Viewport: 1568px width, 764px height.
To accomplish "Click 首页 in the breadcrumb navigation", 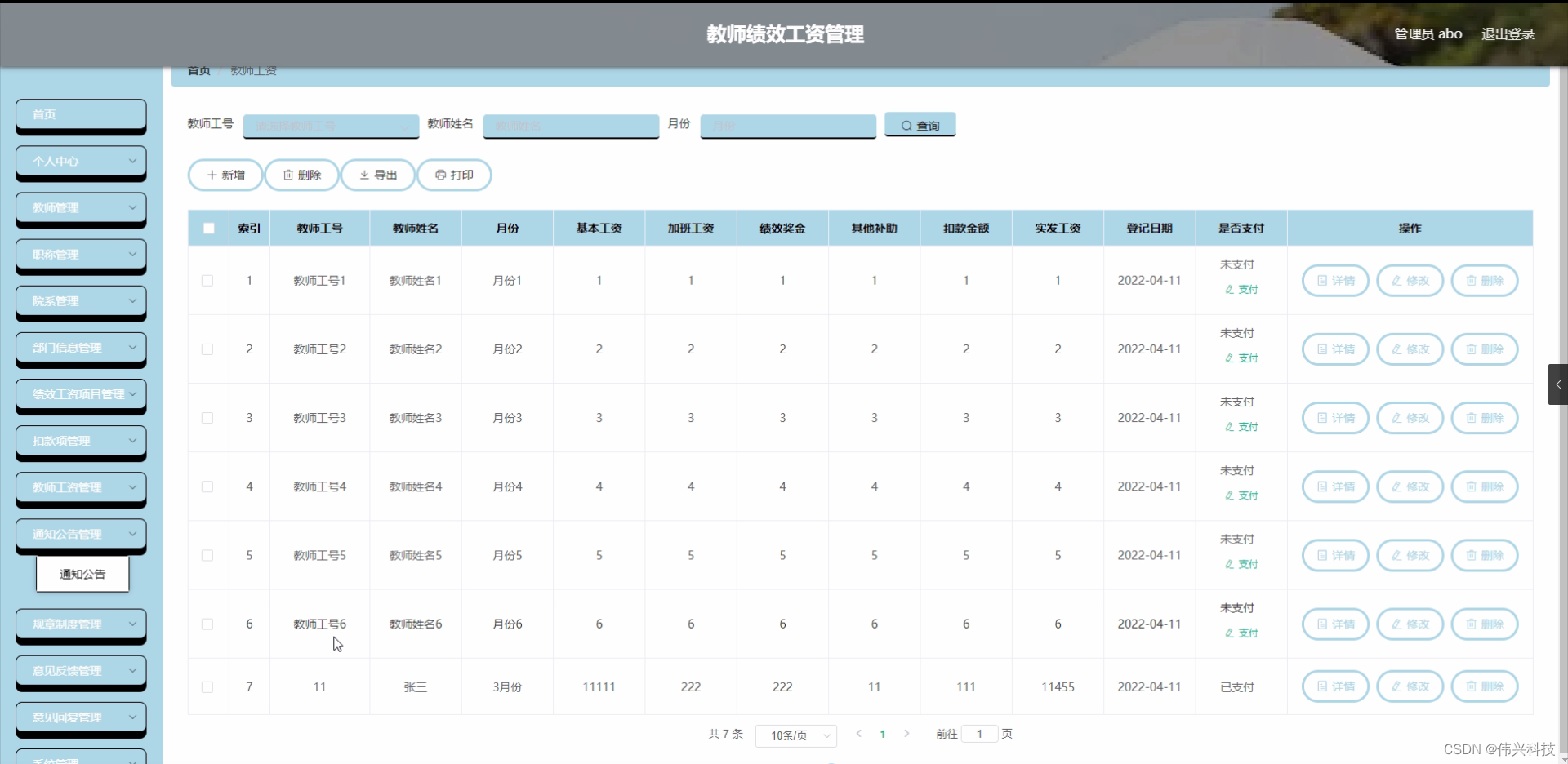I will coord(198,70).
